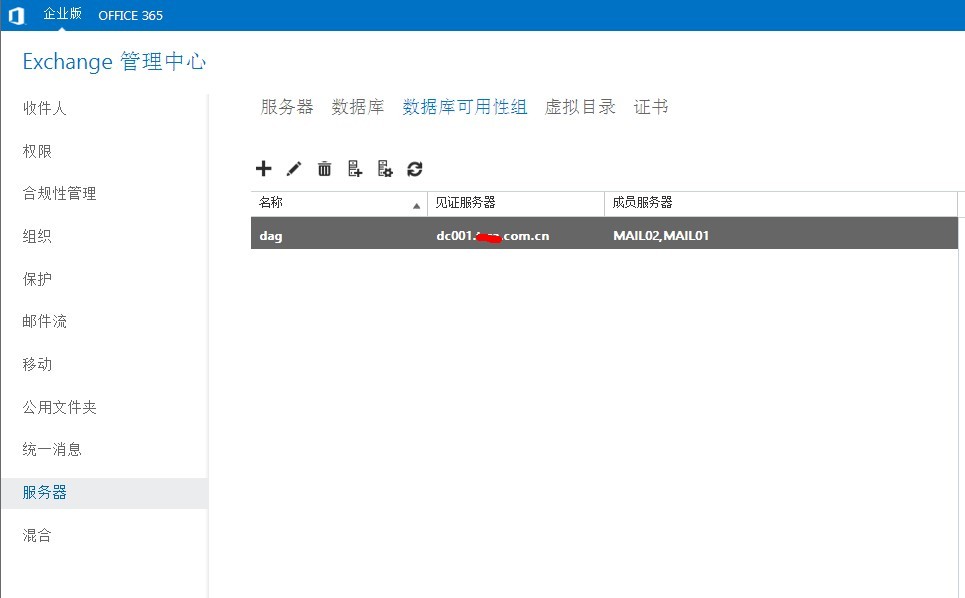Screen dimensions: 965x598
Task: Switch to the 数据库 tab
Action: (358, 107)
